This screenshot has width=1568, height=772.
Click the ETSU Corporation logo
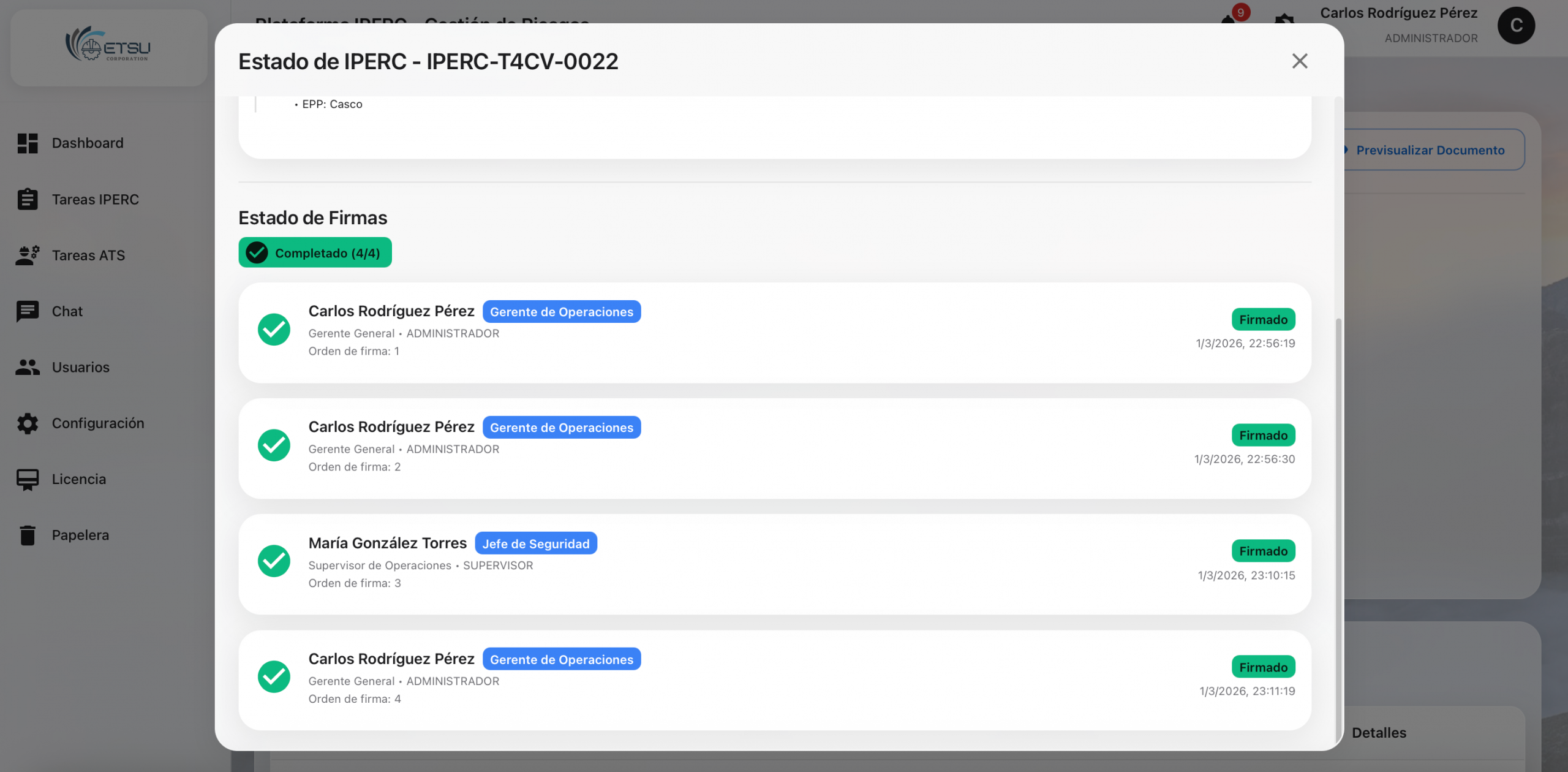pos(108,47)
